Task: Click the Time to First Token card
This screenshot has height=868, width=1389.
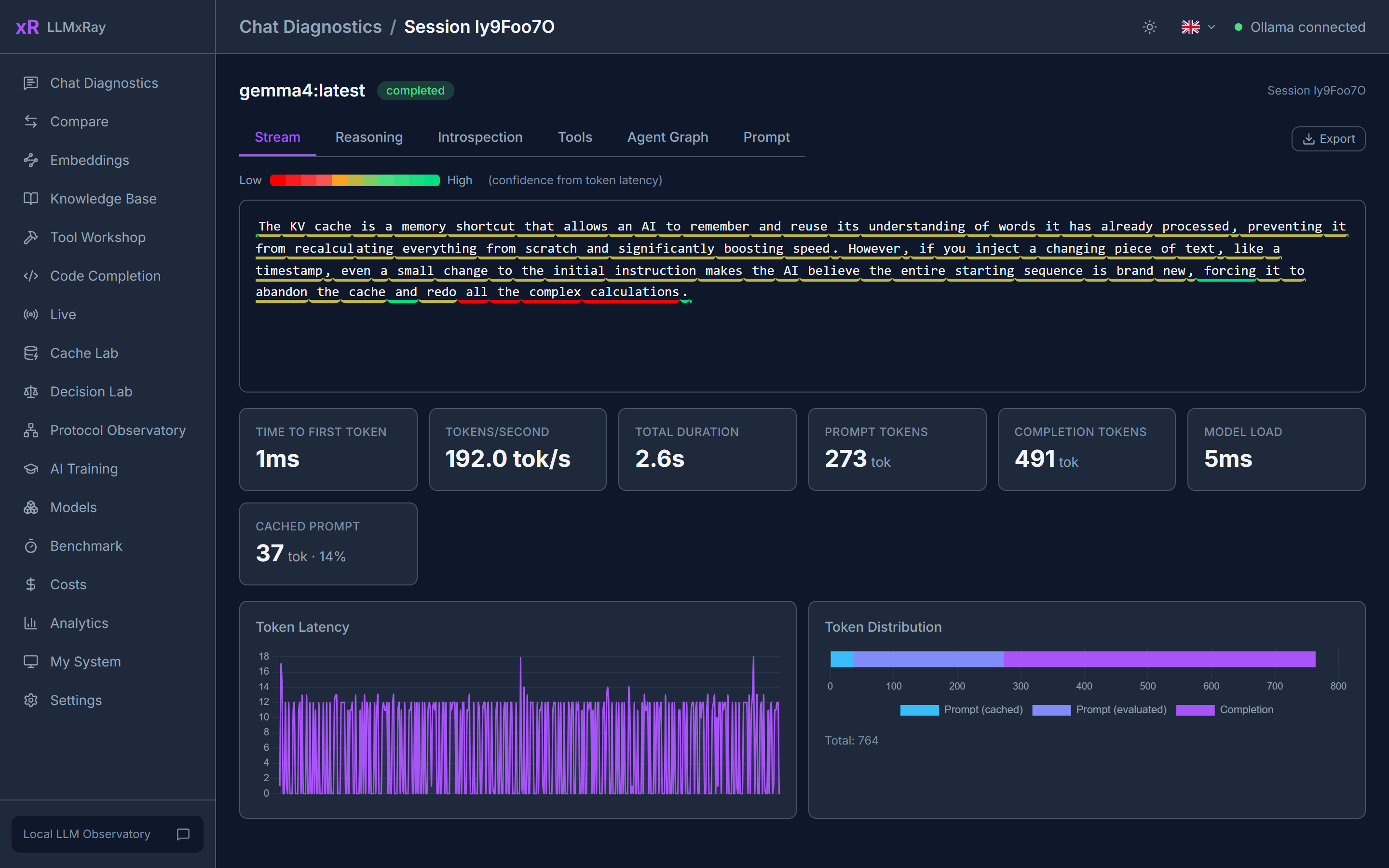Action: tap(328, 449)
